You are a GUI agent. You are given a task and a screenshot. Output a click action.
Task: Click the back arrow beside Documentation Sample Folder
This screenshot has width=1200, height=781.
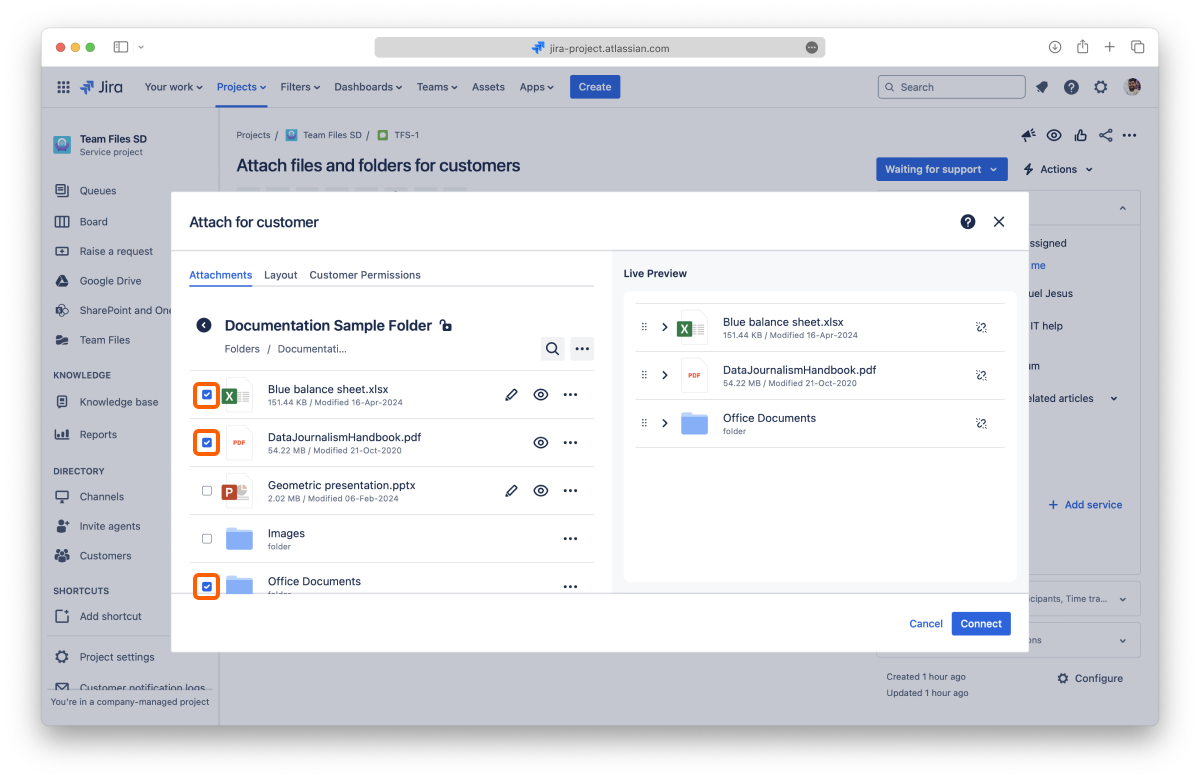pyautogui.click(x=204, y=325)
